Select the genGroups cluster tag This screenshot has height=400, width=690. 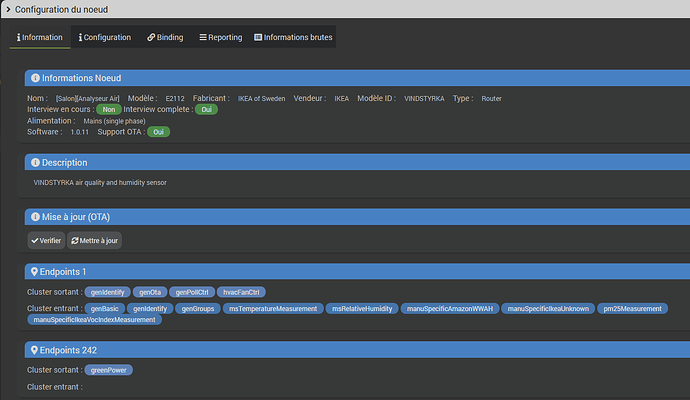[x=198, y=308]
